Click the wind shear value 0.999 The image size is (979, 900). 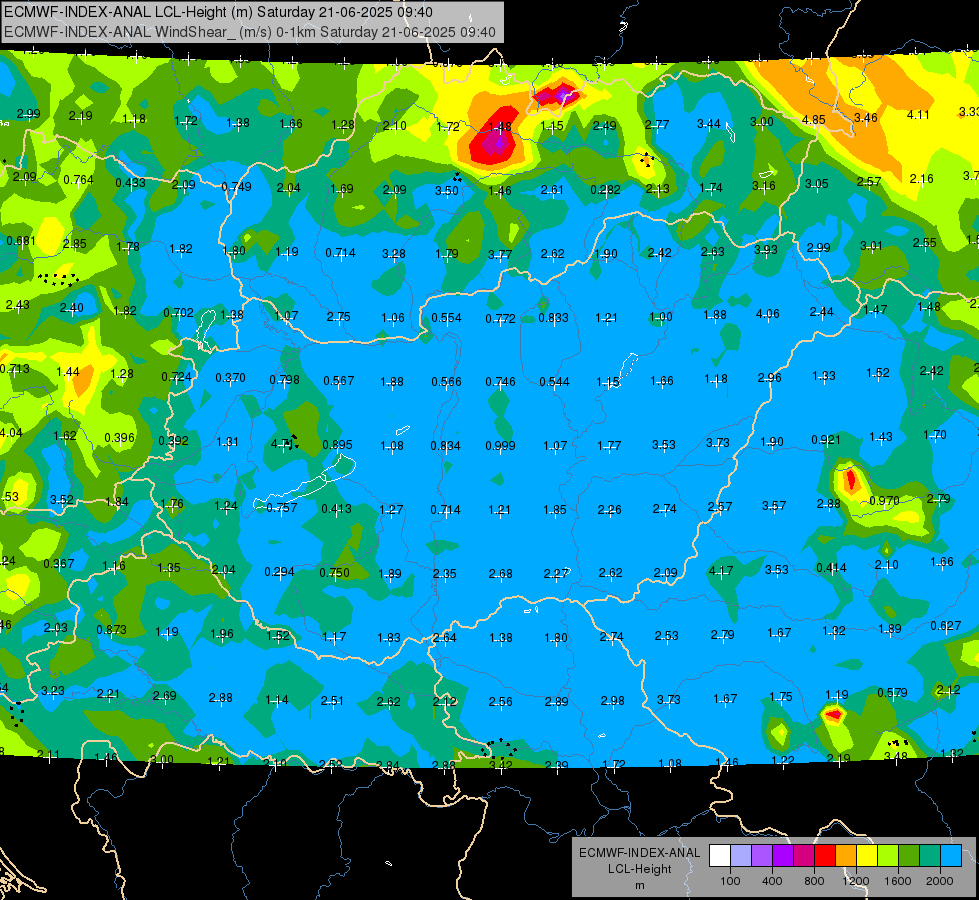click(x=500, y=445)
